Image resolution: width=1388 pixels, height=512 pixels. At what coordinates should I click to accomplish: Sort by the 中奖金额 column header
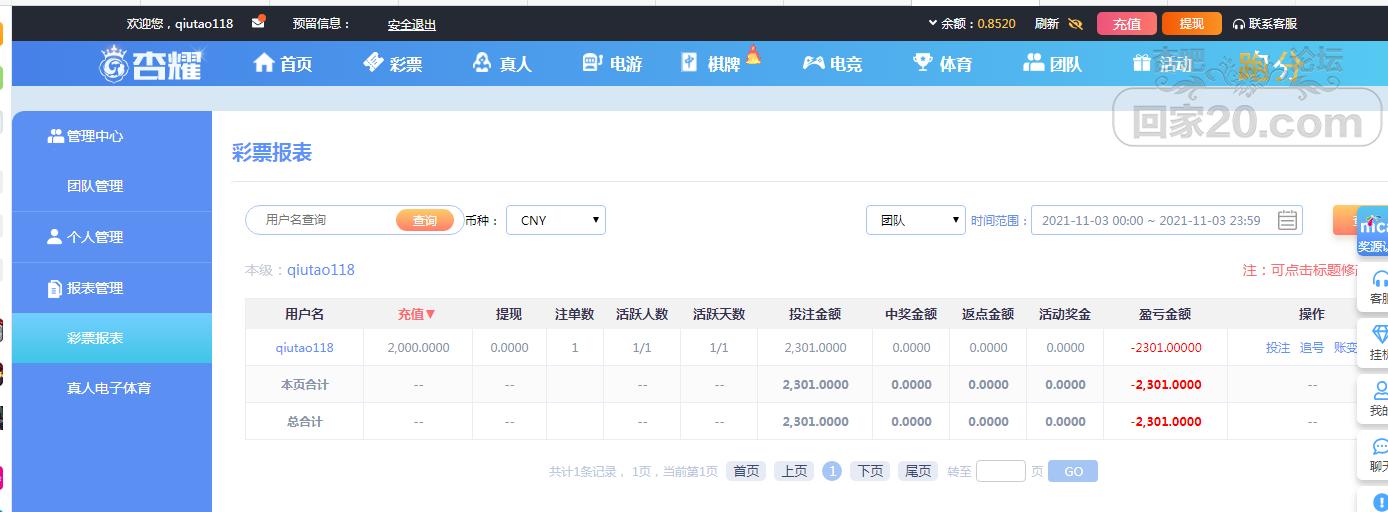pos(911,314)
